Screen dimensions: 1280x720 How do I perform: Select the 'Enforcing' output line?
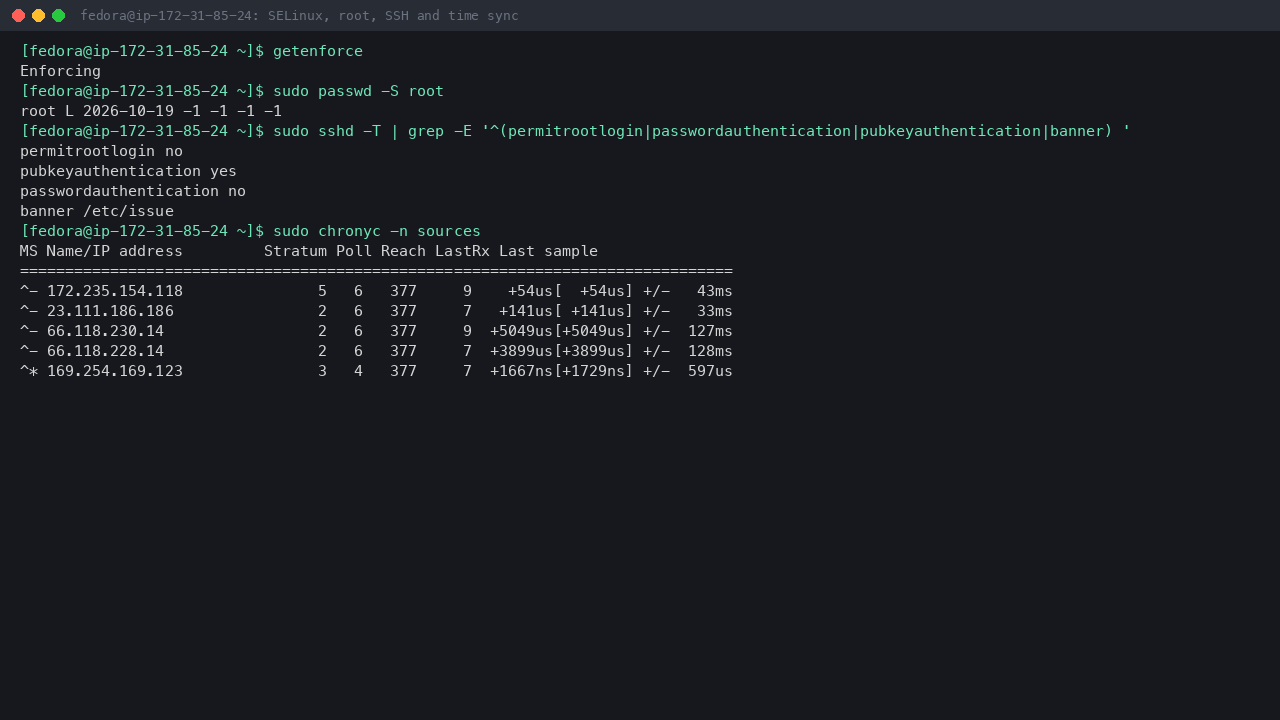tap(60, 71)
